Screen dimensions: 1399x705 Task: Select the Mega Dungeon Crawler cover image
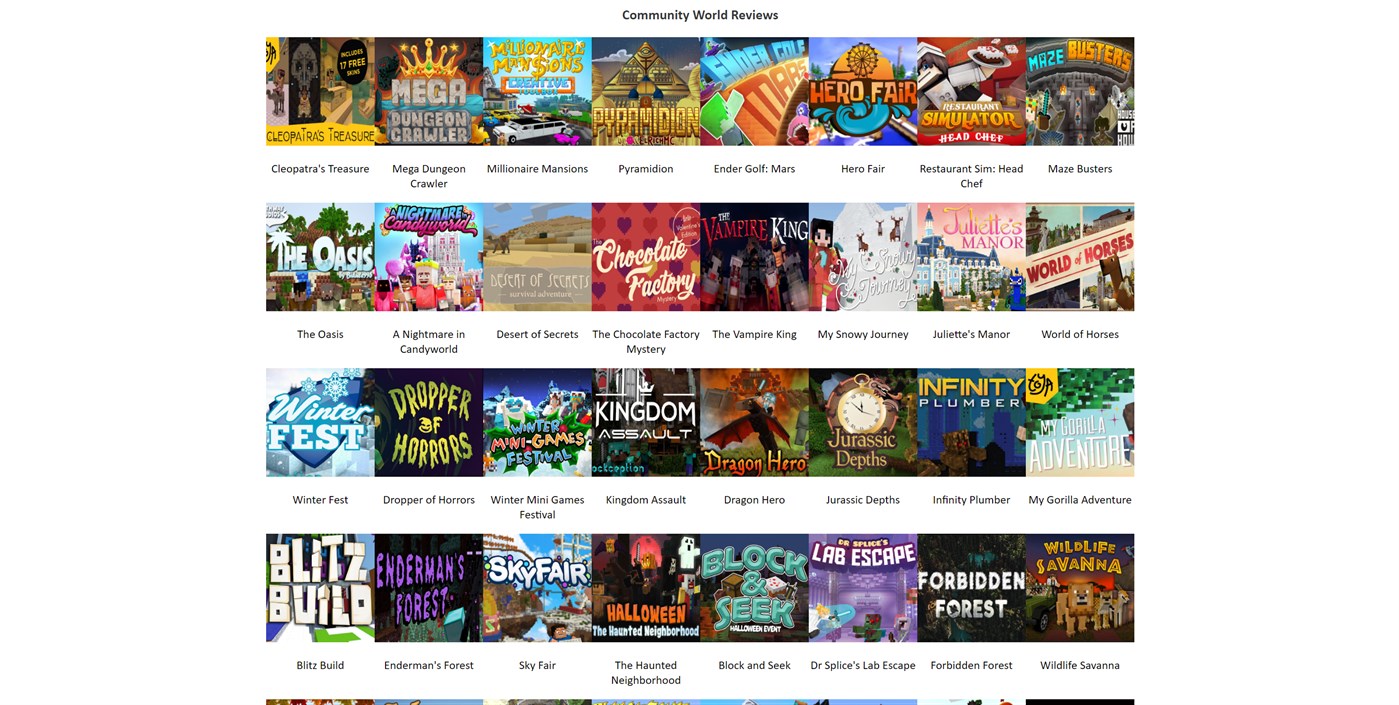coord(429,91)
